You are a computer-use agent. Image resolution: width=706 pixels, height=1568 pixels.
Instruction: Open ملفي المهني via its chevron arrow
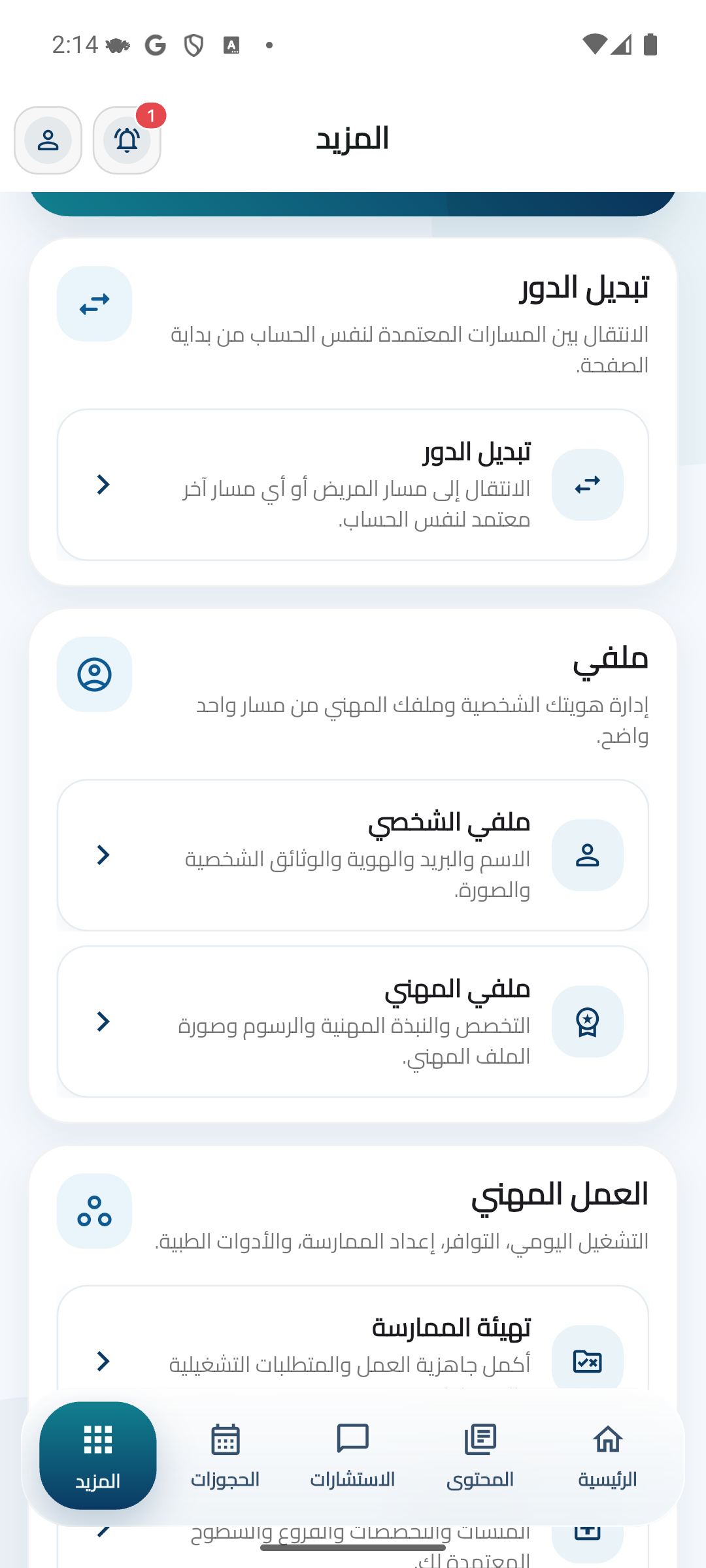103,1022
